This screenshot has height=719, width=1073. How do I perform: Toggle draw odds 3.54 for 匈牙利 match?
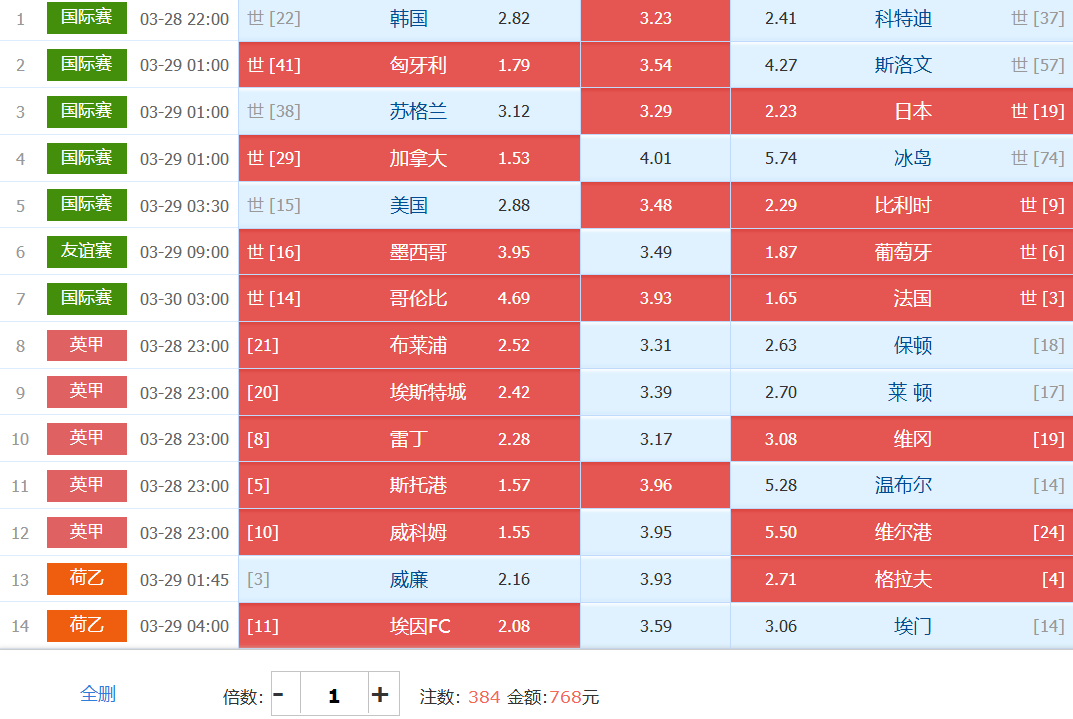[x=655, y=65]
